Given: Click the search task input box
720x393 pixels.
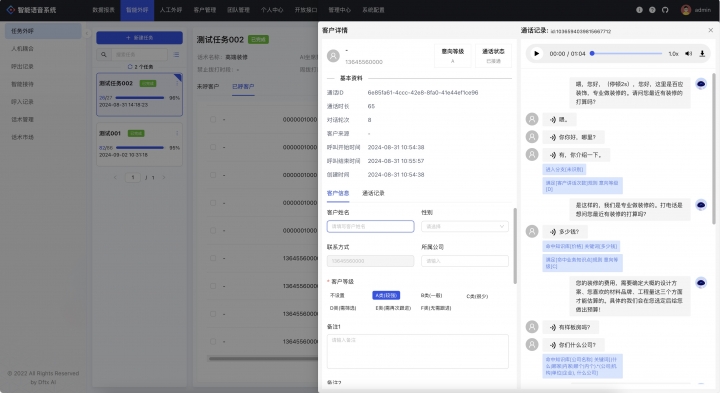Looking at the screenshot, I should [139, 55].
